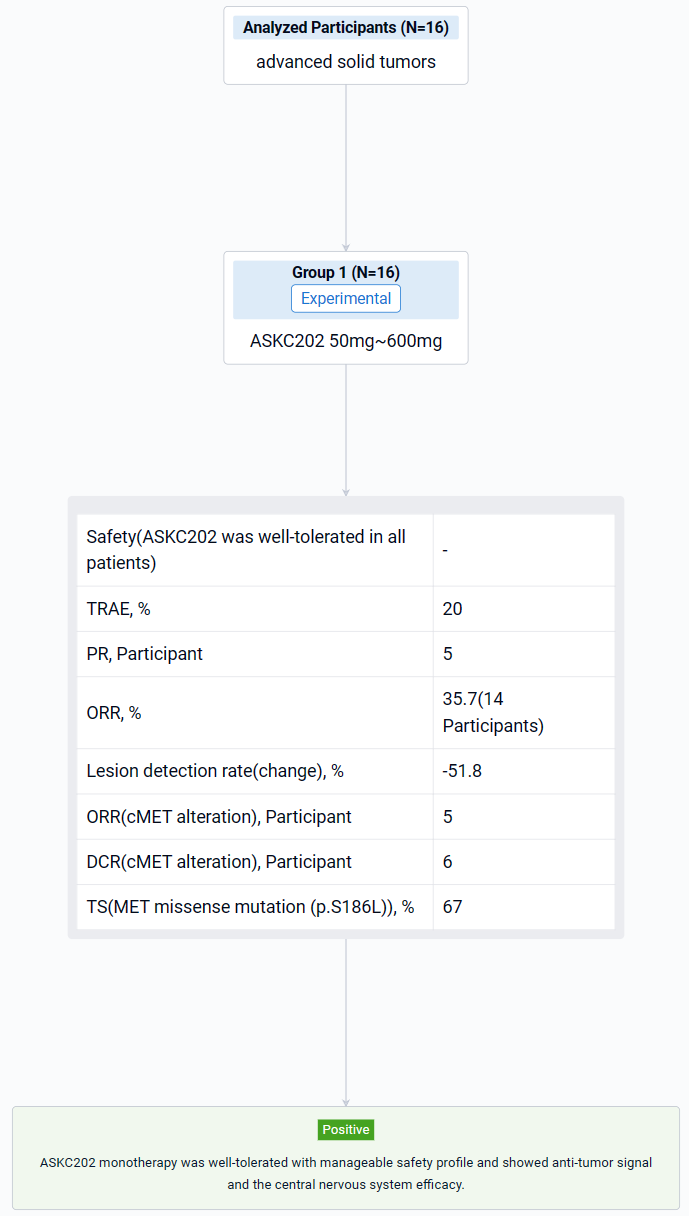Image resolution: width=689 pixels, height=1216 pixels.
Task: Click the Group 1 (N=16) heading
Action: [346, 272]
